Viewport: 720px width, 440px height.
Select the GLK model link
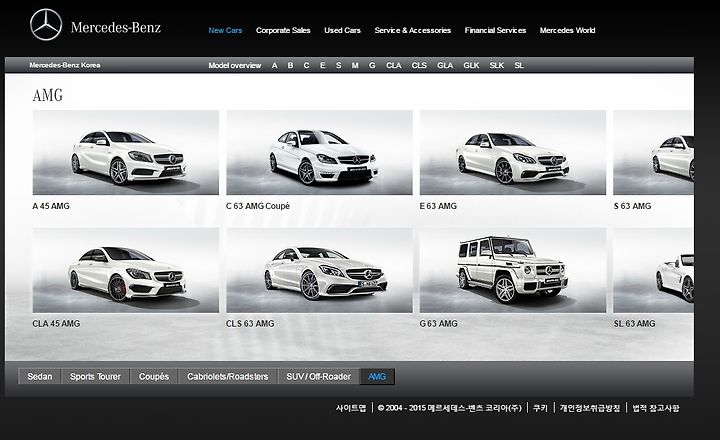(471, 66)
